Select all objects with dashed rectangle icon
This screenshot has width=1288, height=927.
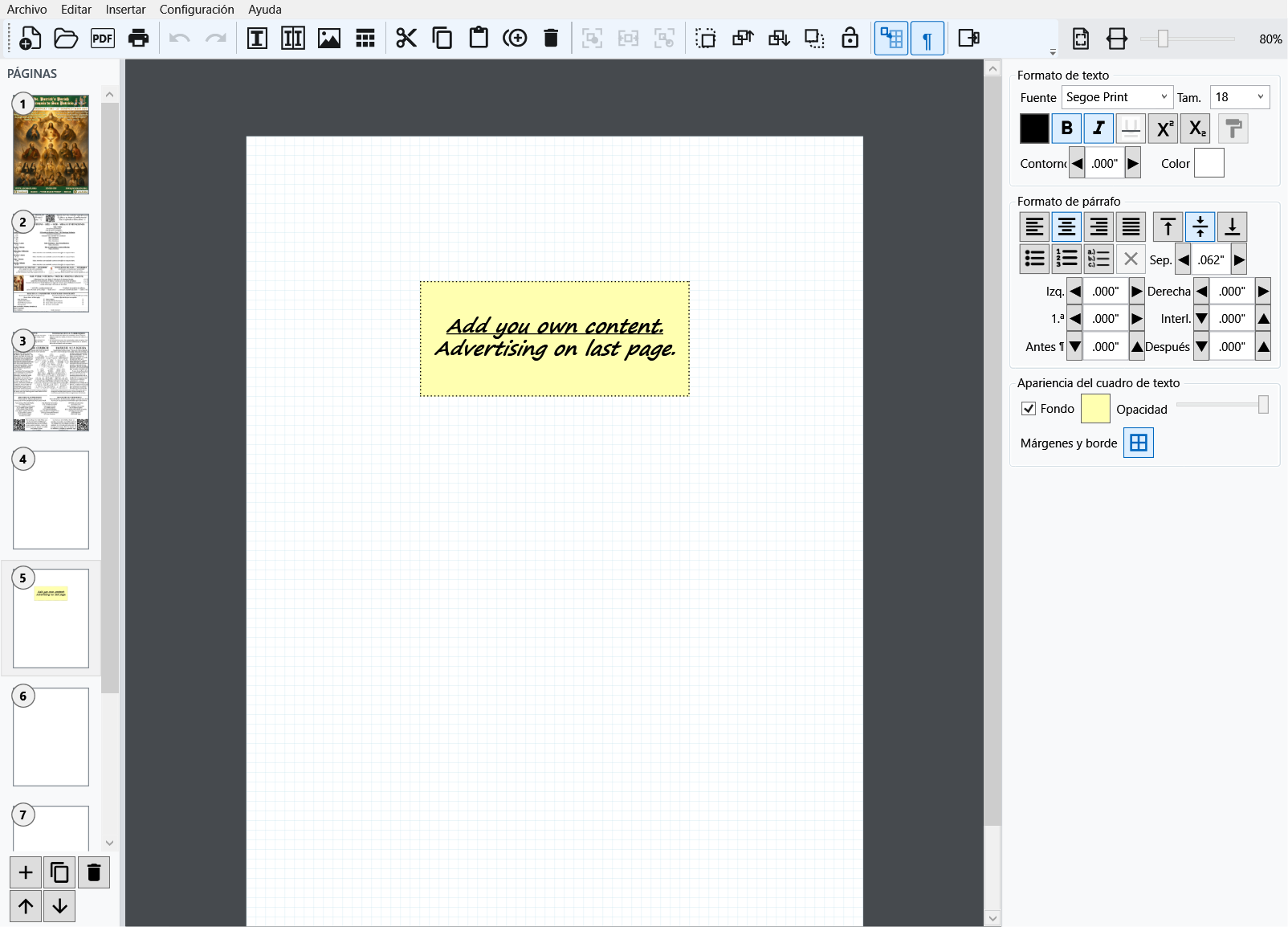pyautogui.click(x=706, y=38)
